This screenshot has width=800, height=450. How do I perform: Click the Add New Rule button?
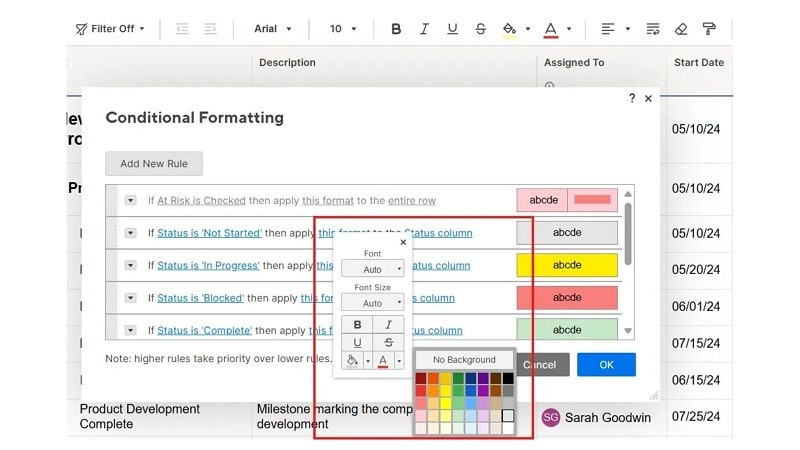pyautogui.click(x=154, y=164)
